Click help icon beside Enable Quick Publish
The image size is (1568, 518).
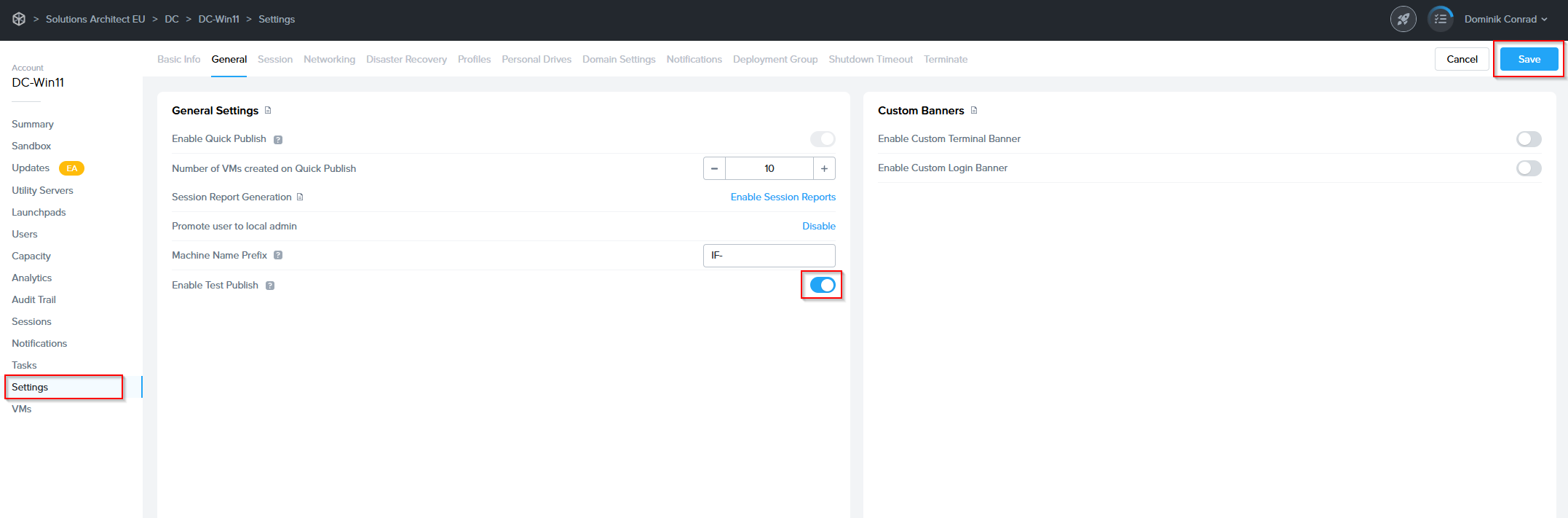click(278, 139)
